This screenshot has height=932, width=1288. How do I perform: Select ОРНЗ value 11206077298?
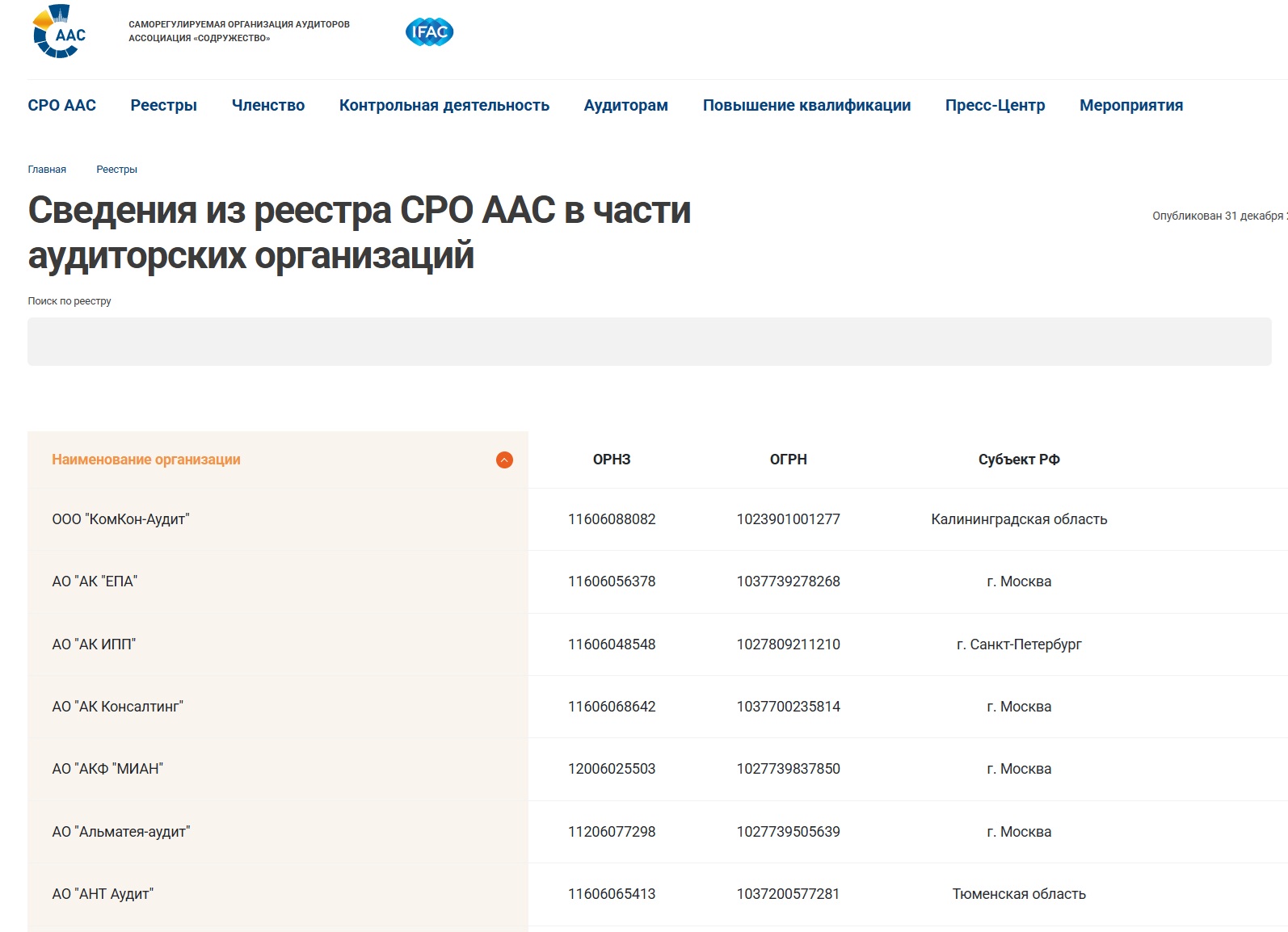click(x=612, y=832)
